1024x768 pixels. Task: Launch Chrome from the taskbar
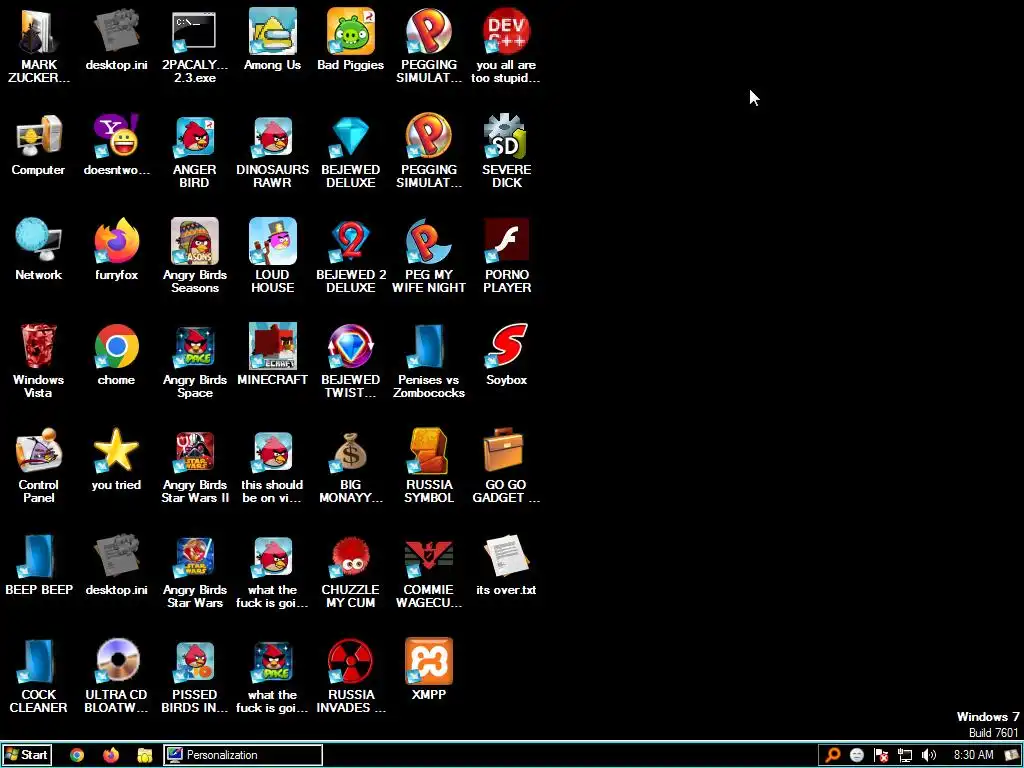coord(77,755)
